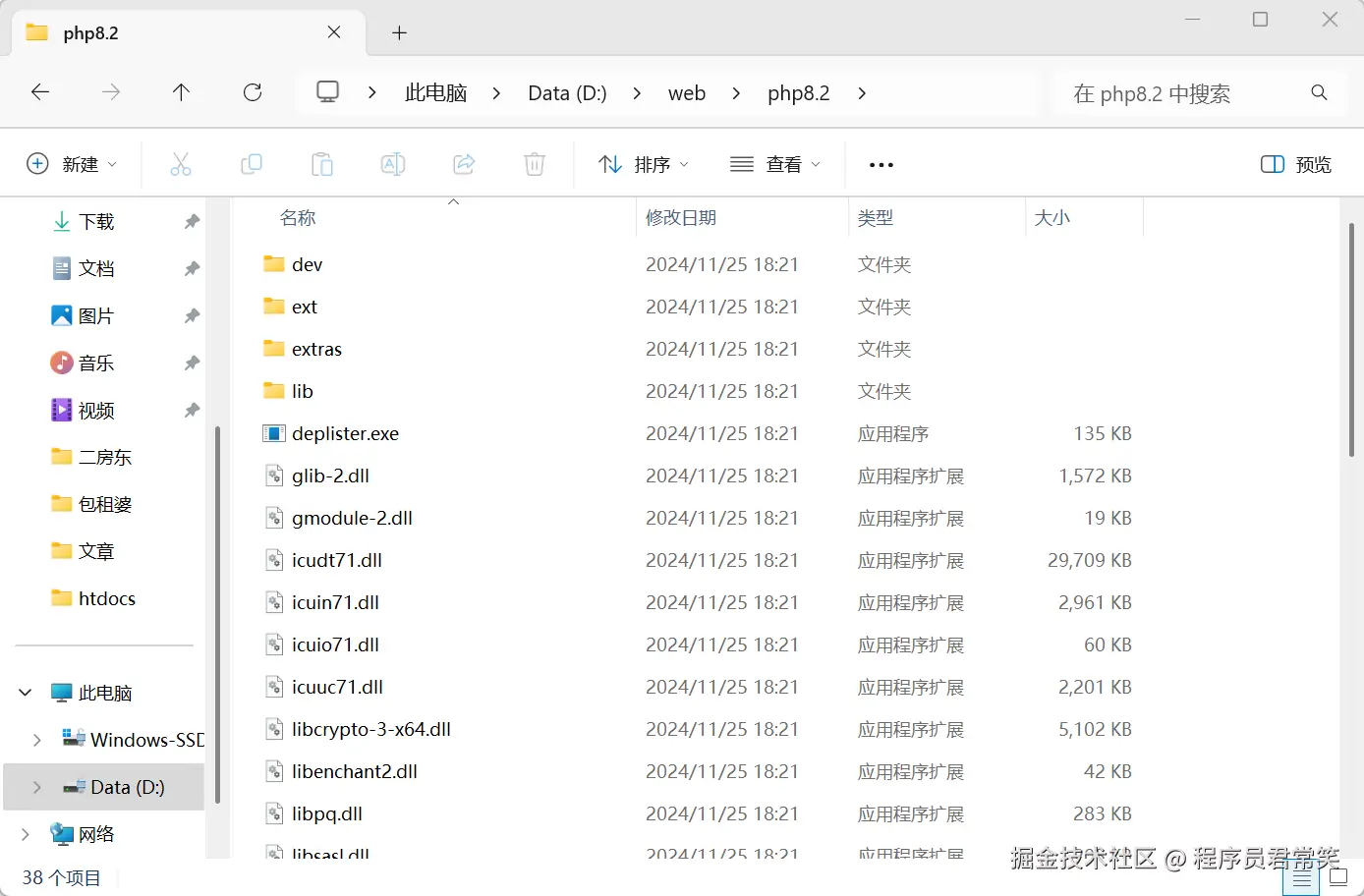1364x896 pixels.
Task: Select the ext folder
Action: click(305, 307)
